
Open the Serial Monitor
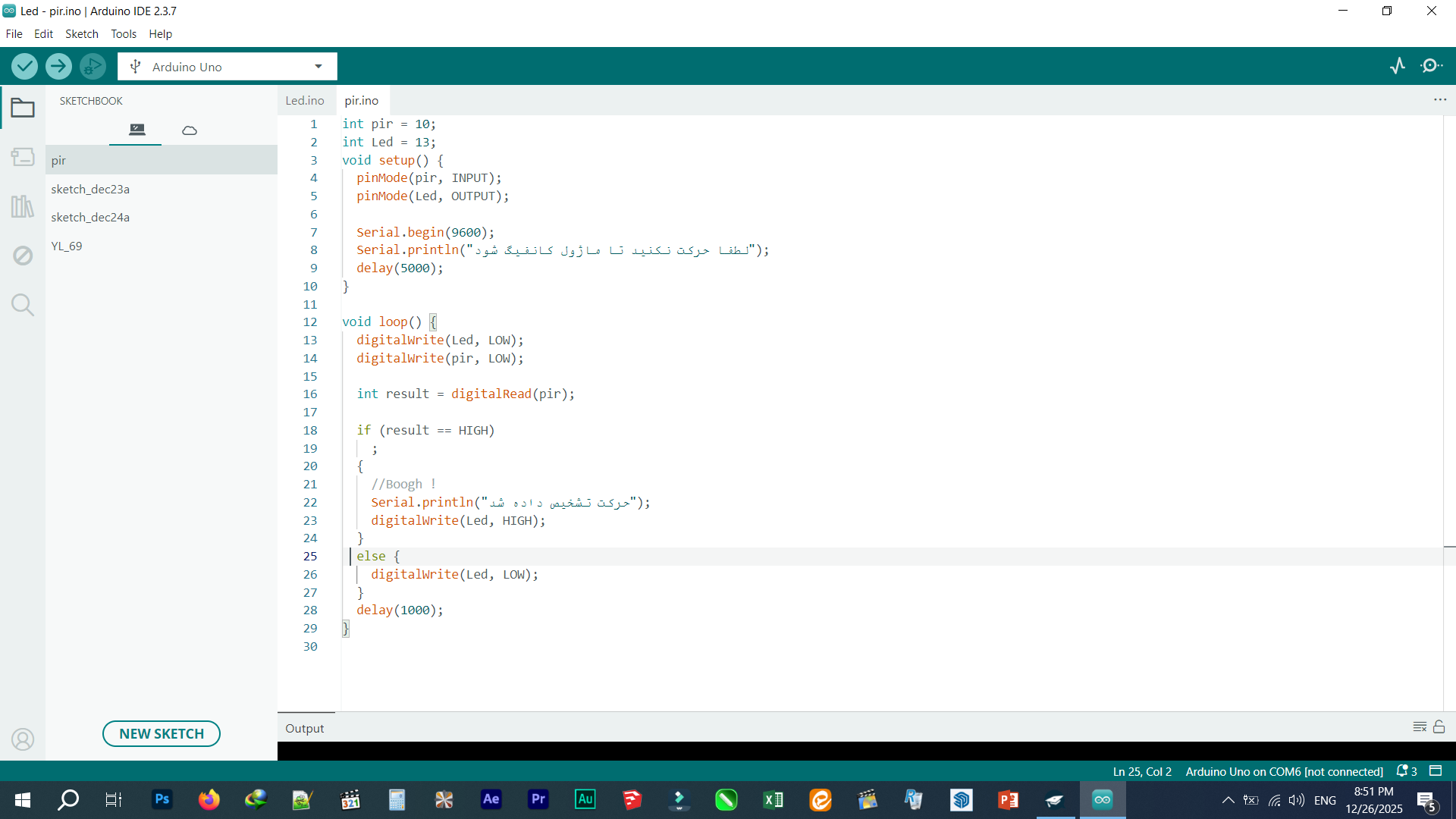(1431, 66)
